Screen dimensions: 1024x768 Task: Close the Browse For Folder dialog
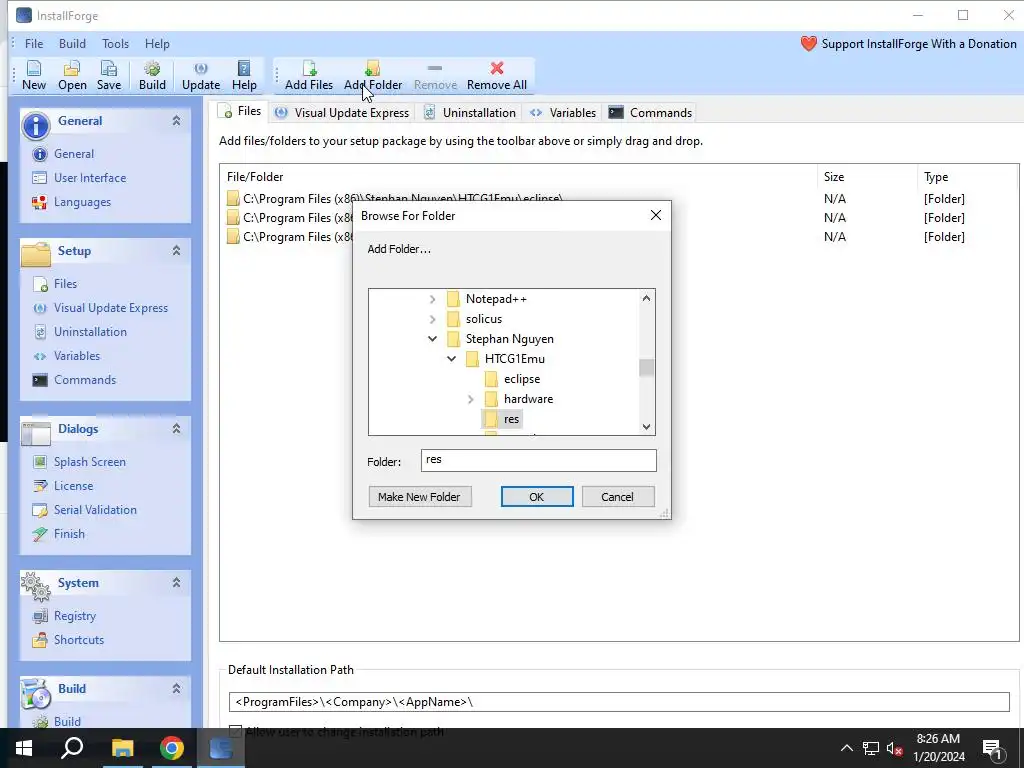click(656, 216)
